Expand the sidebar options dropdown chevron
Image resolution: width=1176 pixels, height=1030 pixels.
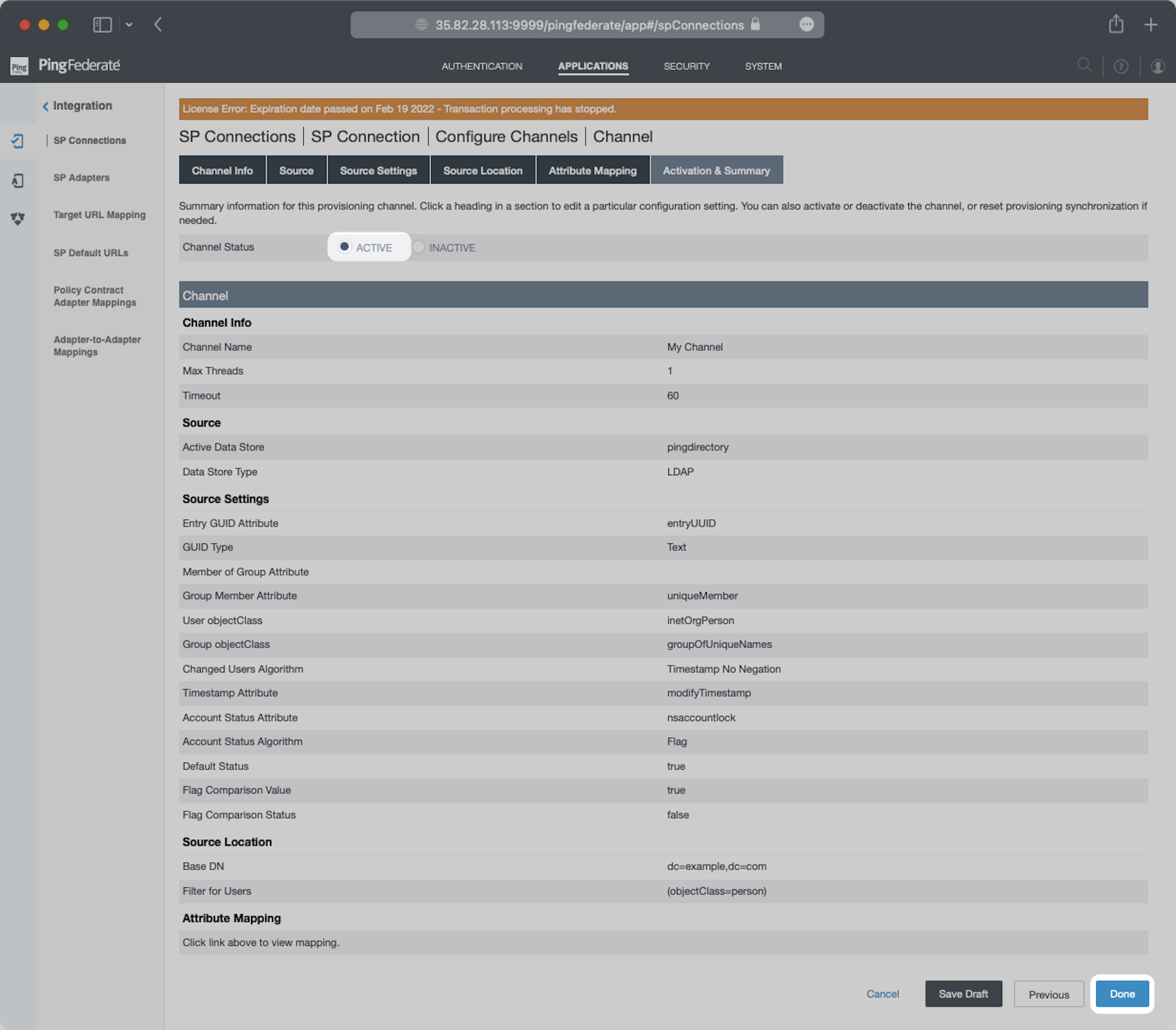[x=129, y=24]
